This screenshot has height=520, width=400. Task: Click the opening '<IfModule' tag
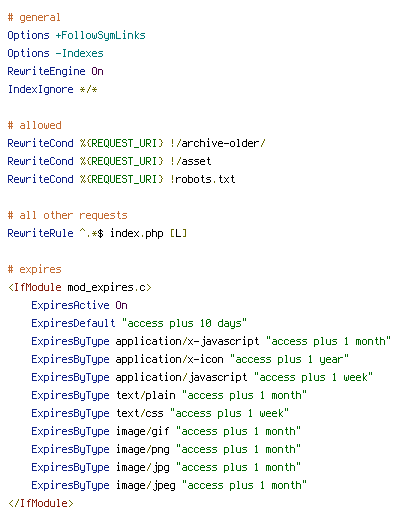click(35, 287)
